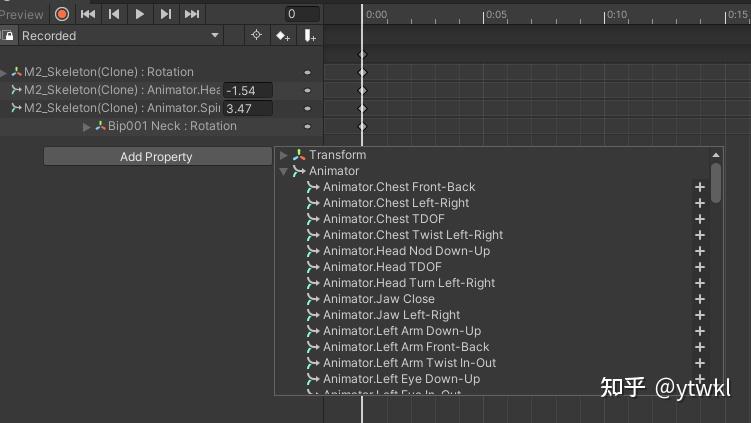Jump to last keyframe of clip
The image size is (751, 423).
pos(192,14)
